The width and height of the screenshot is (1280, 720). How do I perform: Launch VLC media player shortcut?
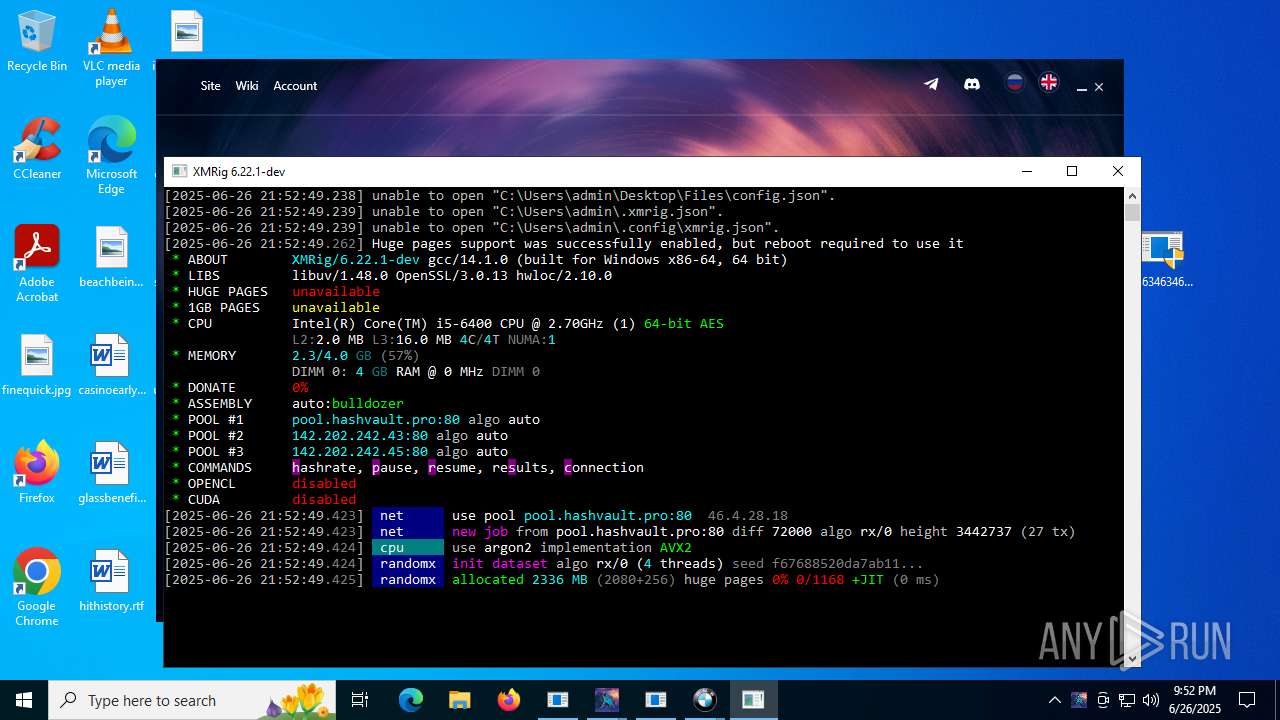pyautogui.click(x=111, y=48)
